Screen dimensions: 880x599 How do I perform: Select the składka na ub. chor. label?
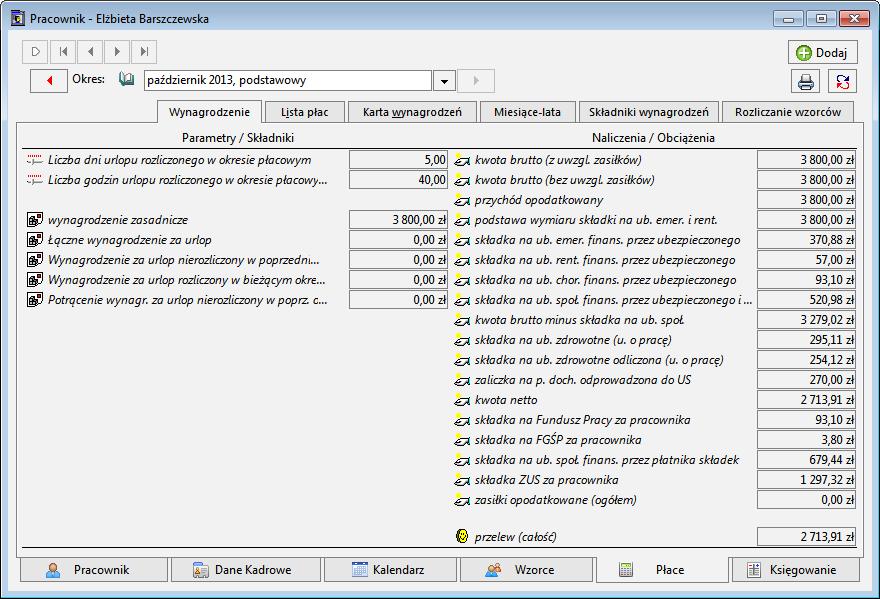coord(605,280)
